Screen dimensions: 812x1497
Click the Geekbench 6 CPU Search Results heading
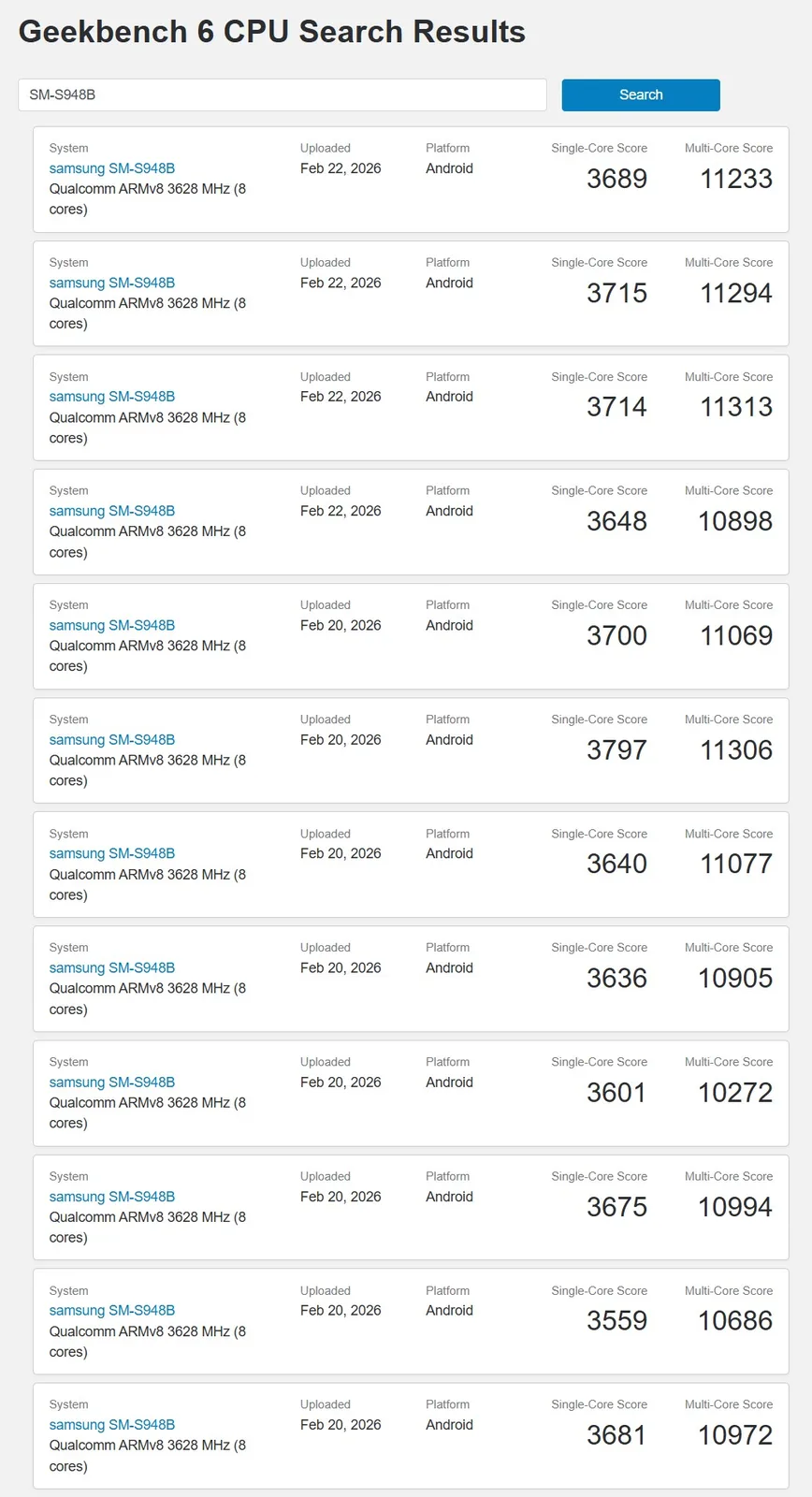271,32
